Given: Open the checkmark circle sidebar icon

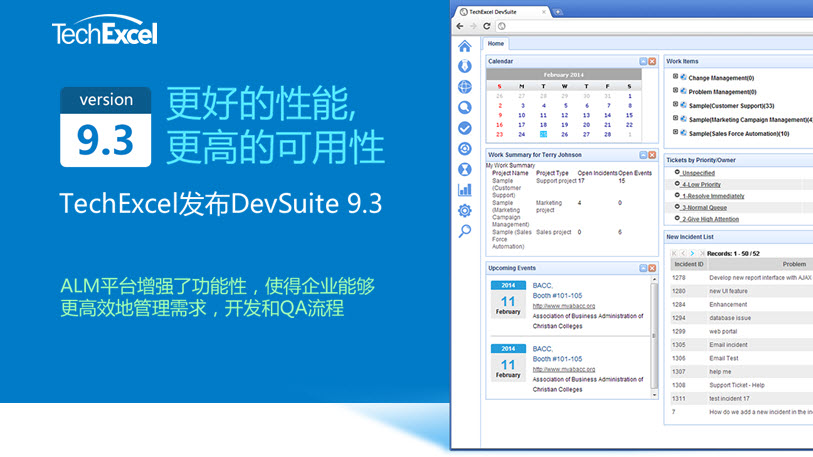Looking at the screenshot, I should [x=465, y=128].
